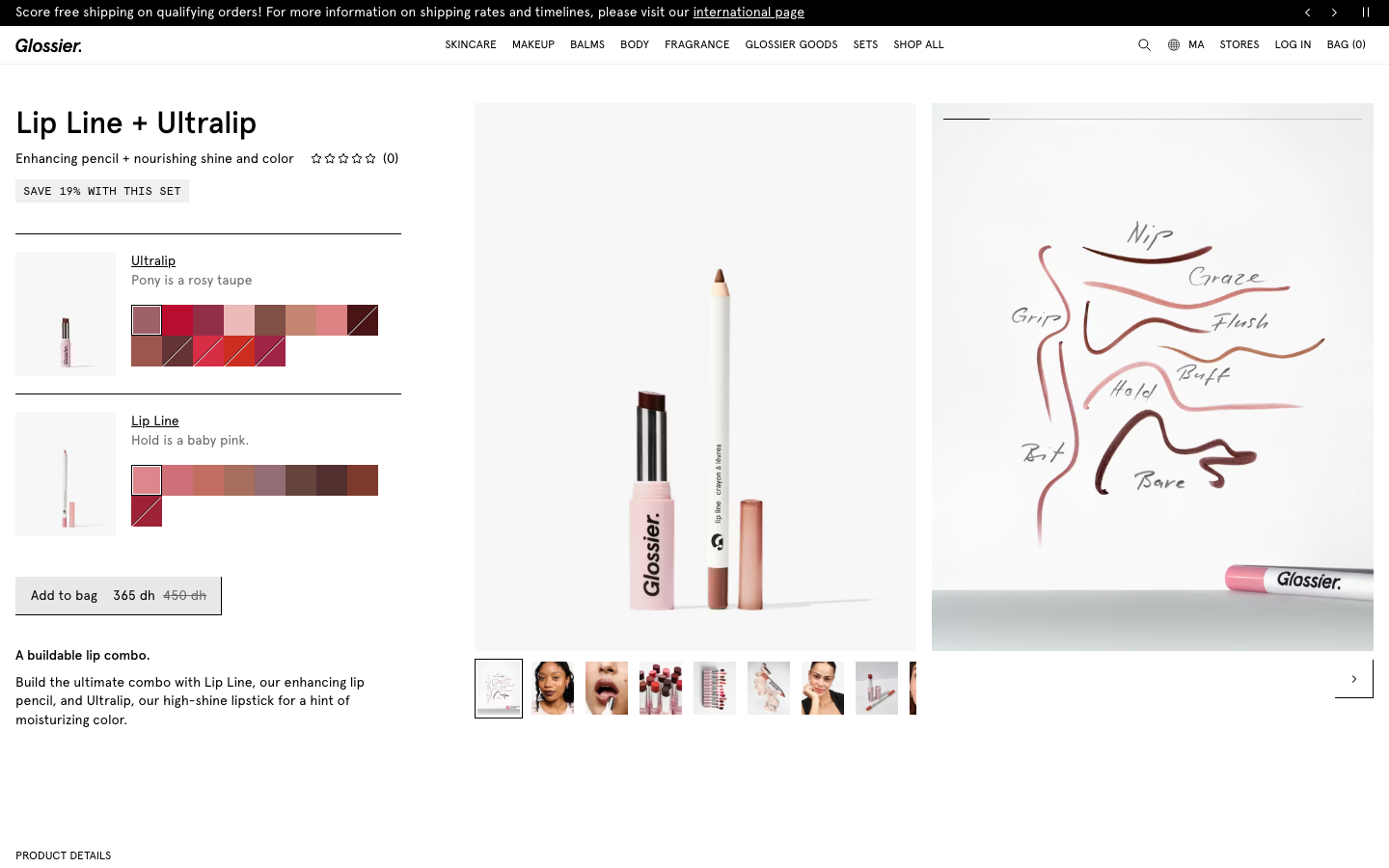
Task: Open the GLOSSIER GOODS menu
Action: (x=791, y=44)
